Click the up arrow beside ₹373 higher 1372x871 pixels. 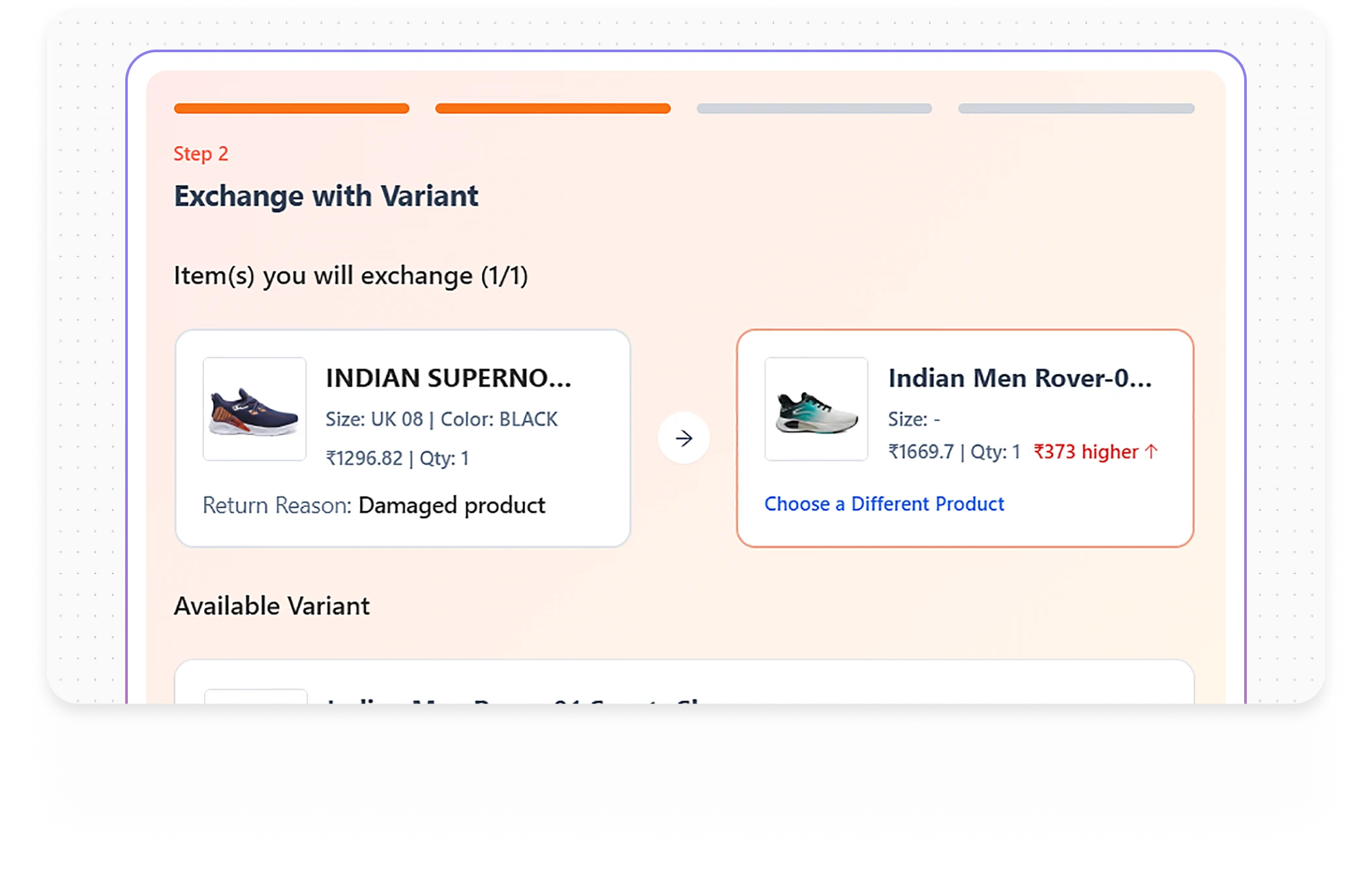pos(1152,451)
